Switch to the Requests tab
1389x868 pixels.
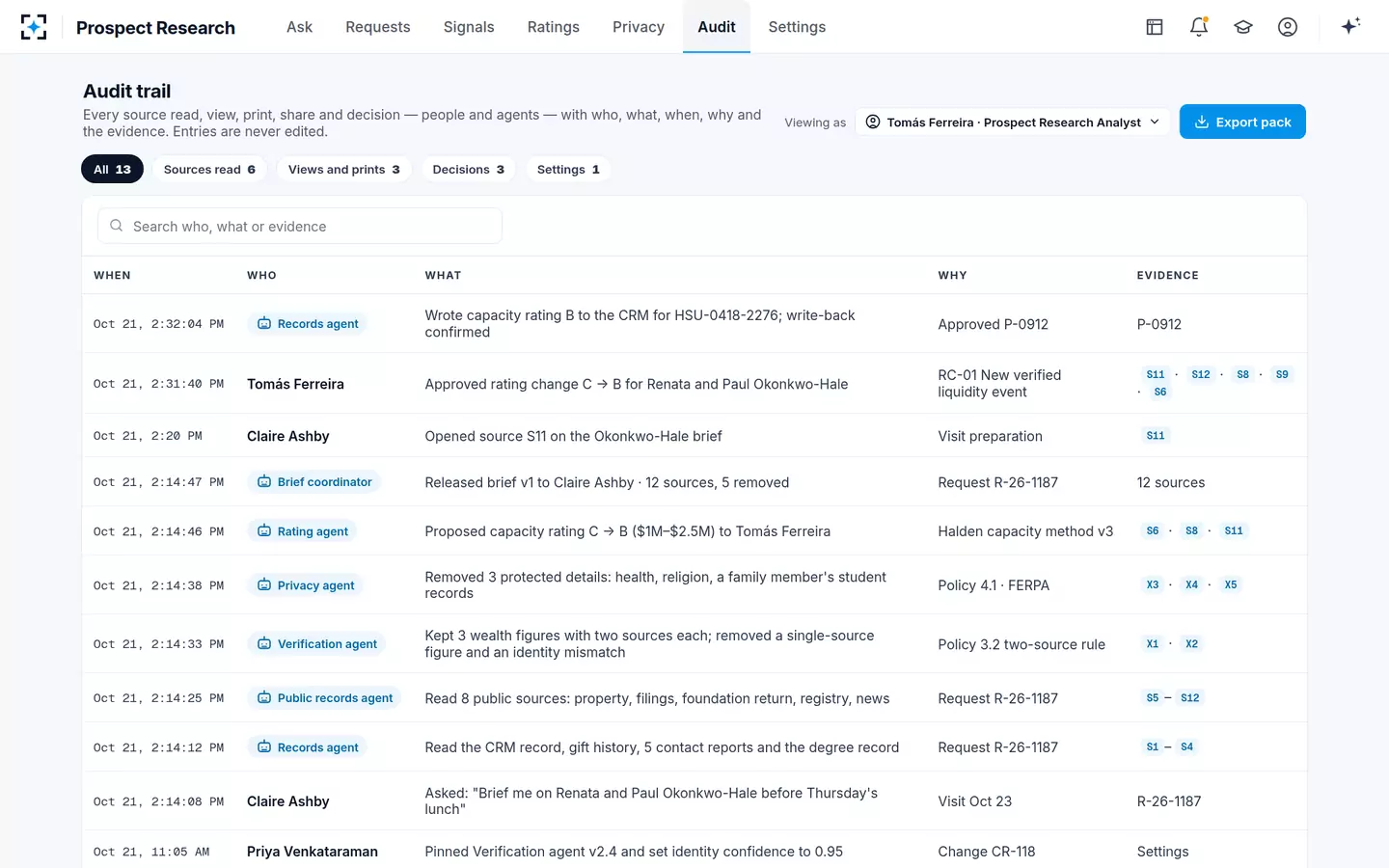(378, 27)
